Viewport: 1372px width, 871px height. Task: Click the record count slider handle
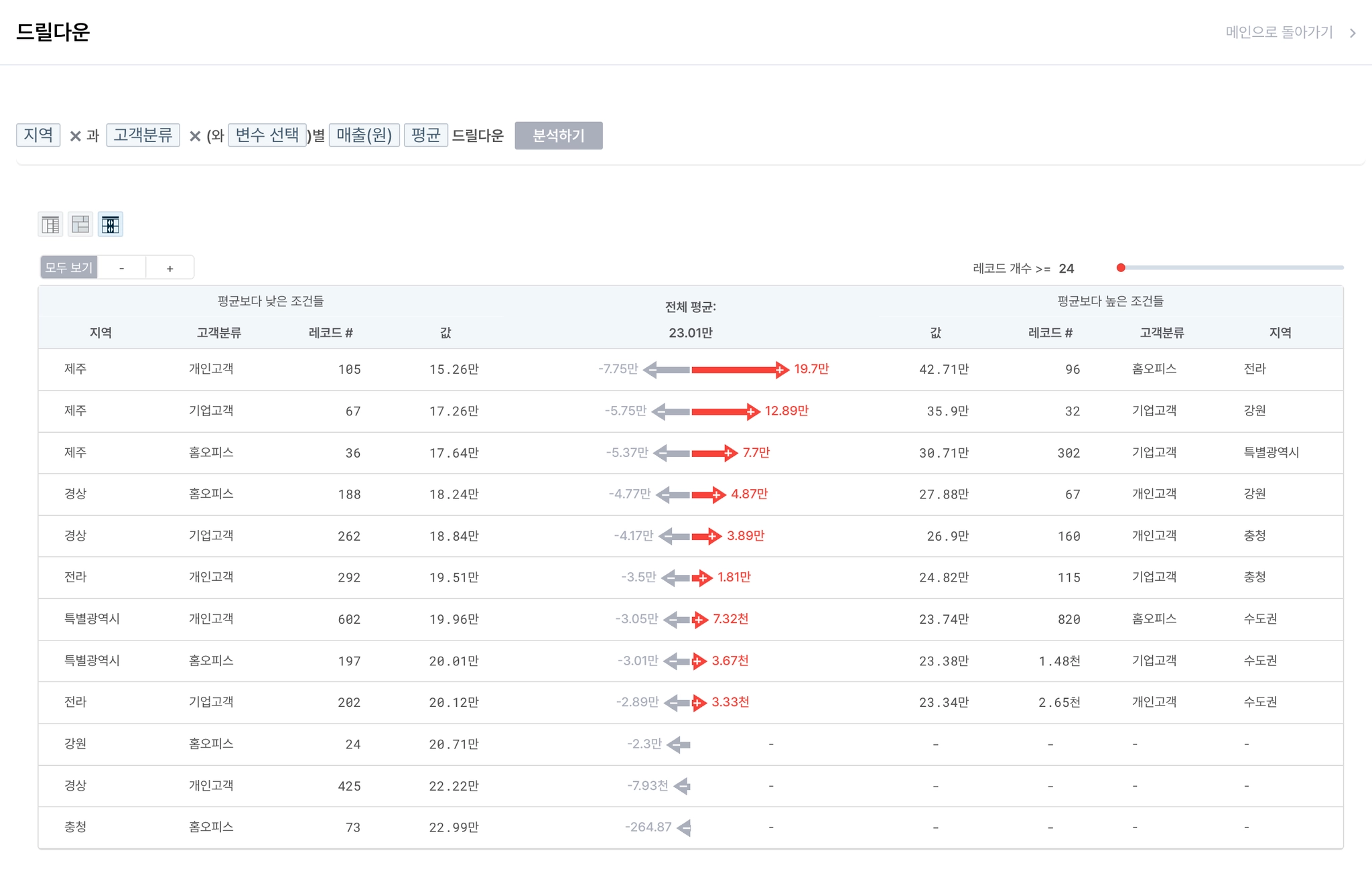point(1121,268)
